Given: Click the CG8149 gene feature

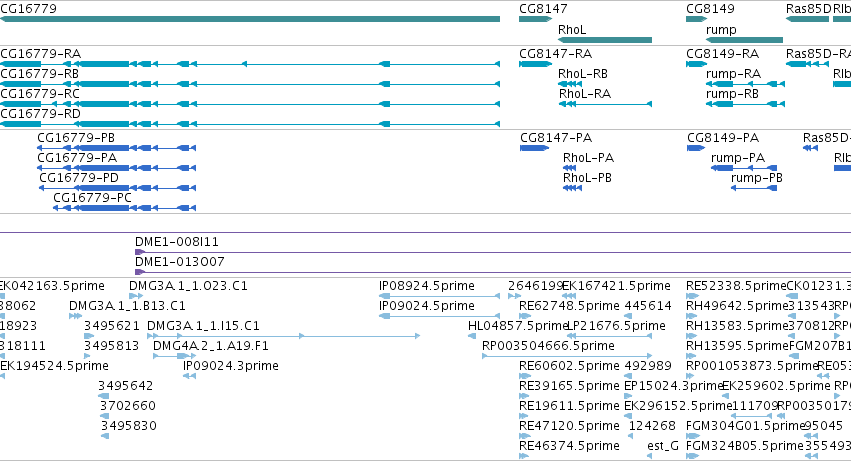Looking at the screenshot, I should click(x=697, y=19).
